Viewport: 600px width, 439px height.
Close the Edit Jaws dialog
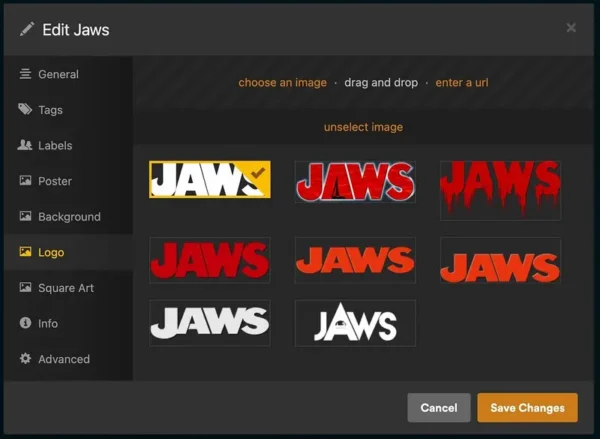point(571,28)
